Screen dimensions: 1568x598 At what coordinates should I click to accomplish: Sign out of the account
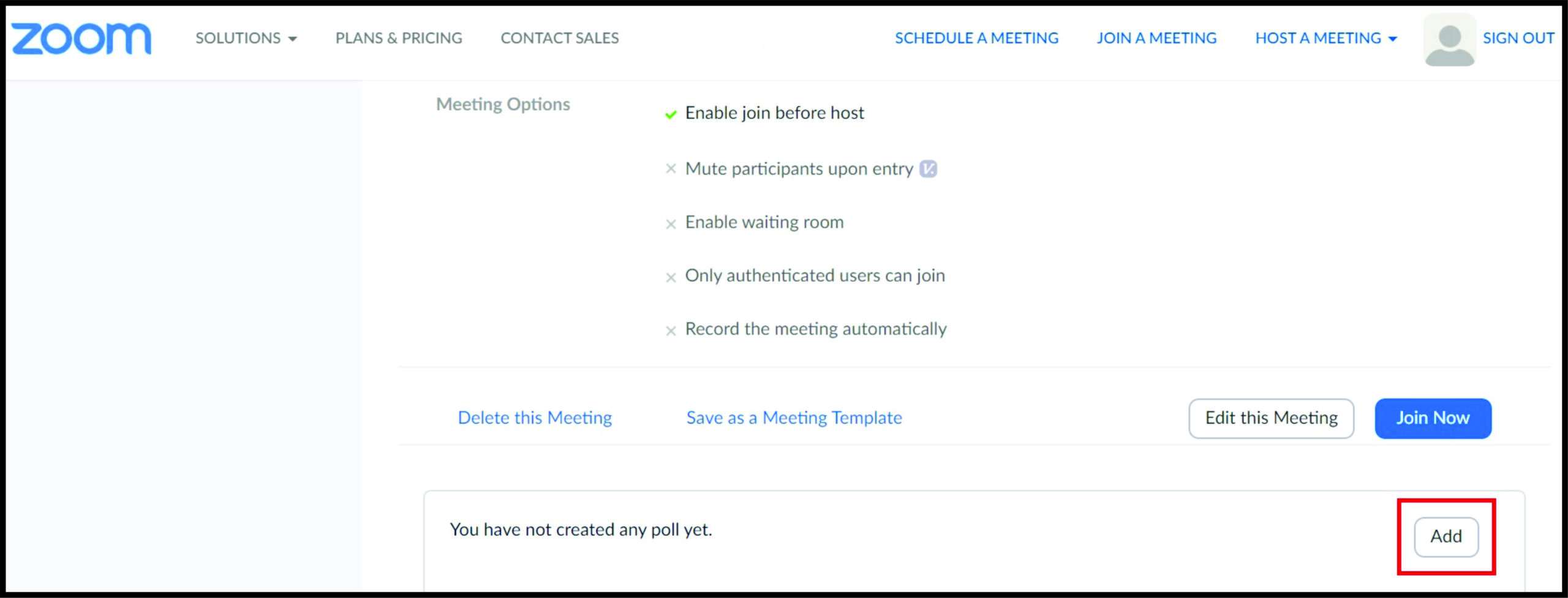point(1518,39)
